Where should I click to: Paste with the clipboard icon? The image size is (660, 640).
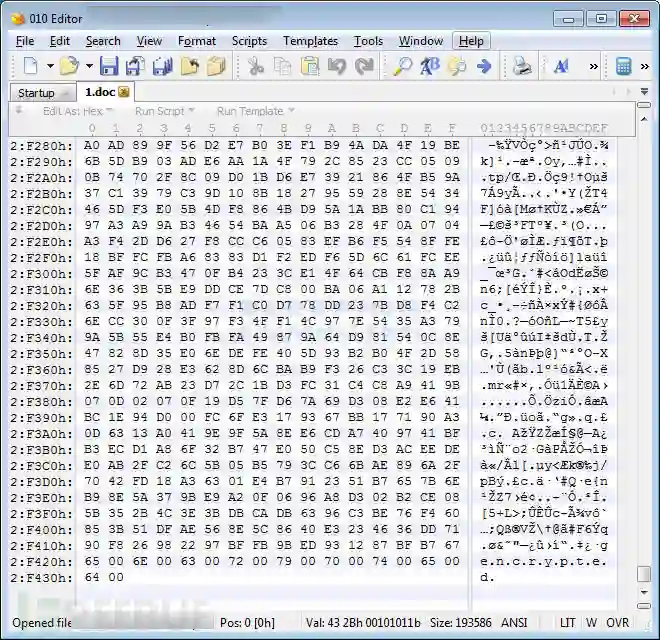310,66
